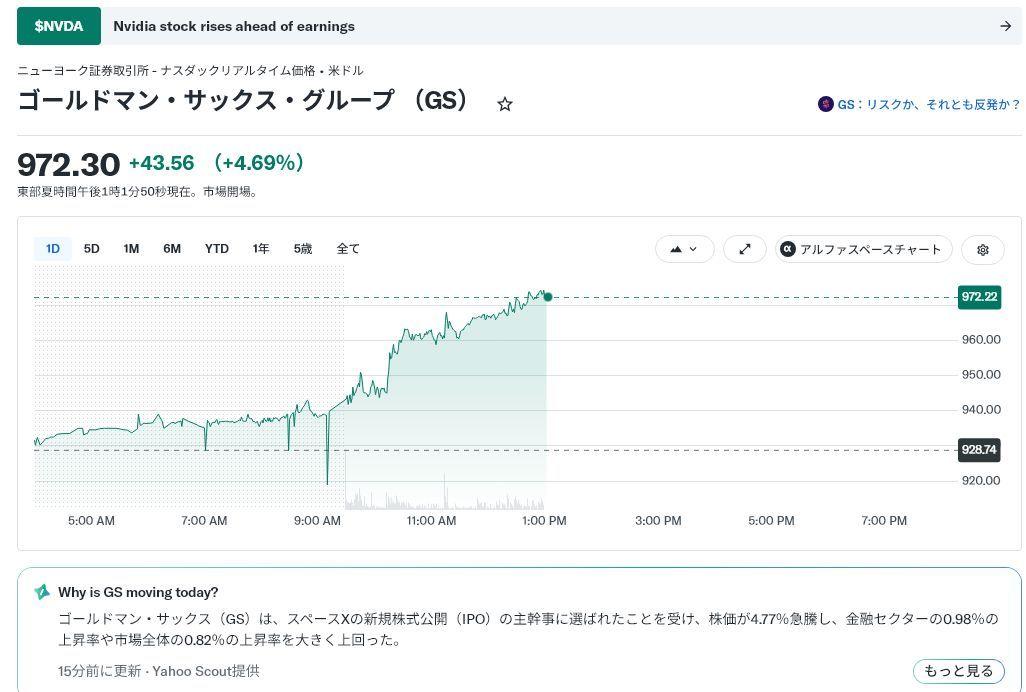The height and width of the screenshot is (692, 1026).
Task: Click the +43.56 price change value
Action: click(162, 163)
